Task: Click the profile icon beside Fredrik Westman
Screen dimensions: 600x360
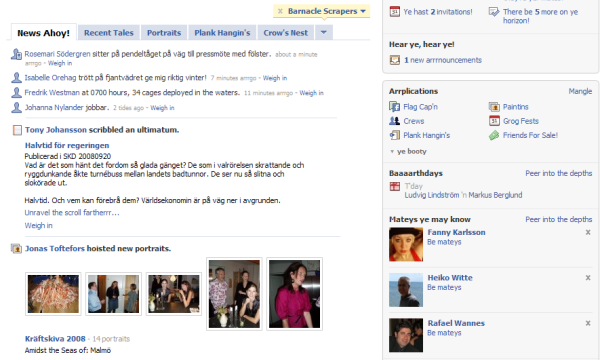Action: tap(16, 93)
